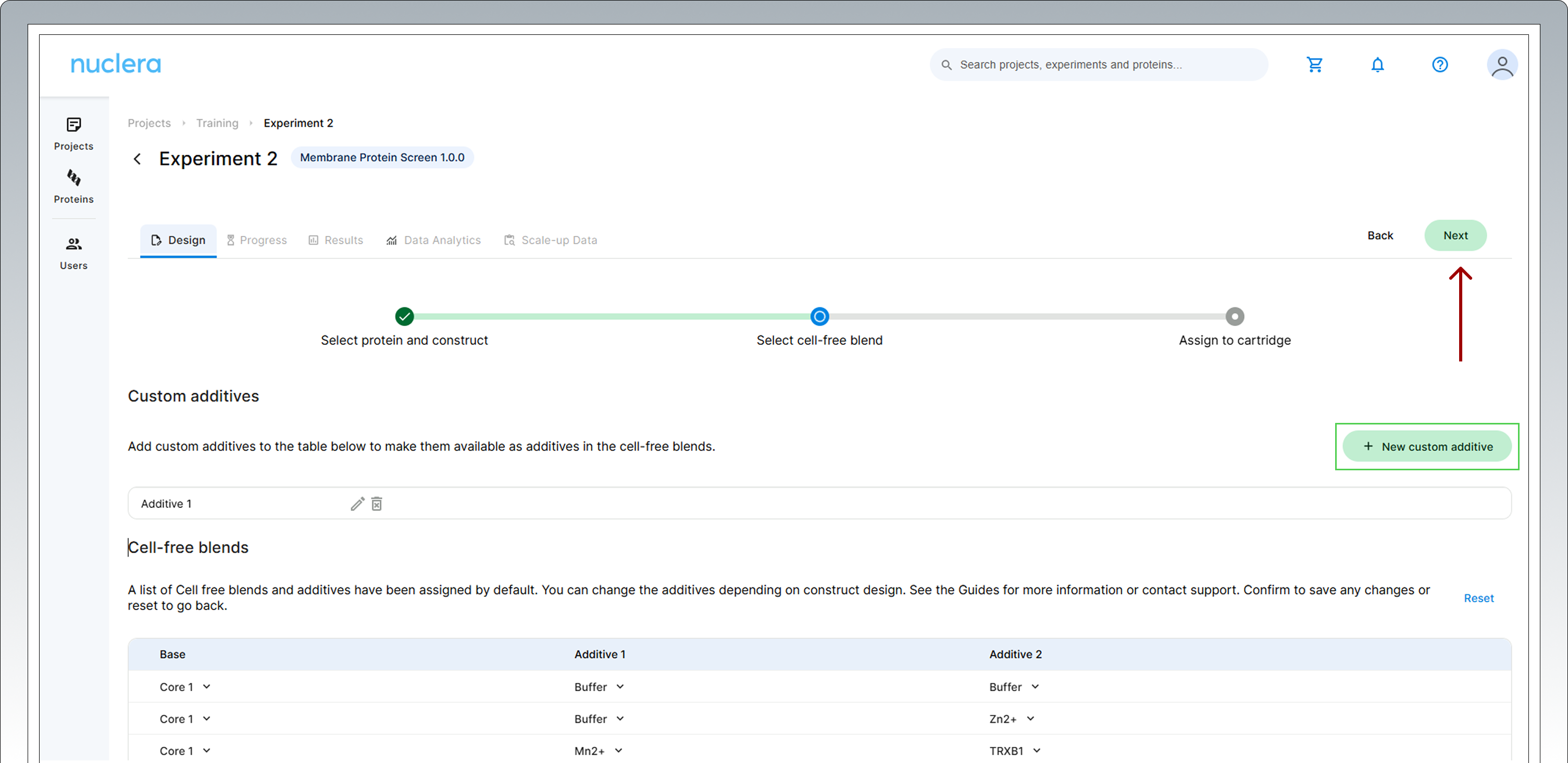Click the Next button
1568x763 pixels.
tap(1455, 235)
